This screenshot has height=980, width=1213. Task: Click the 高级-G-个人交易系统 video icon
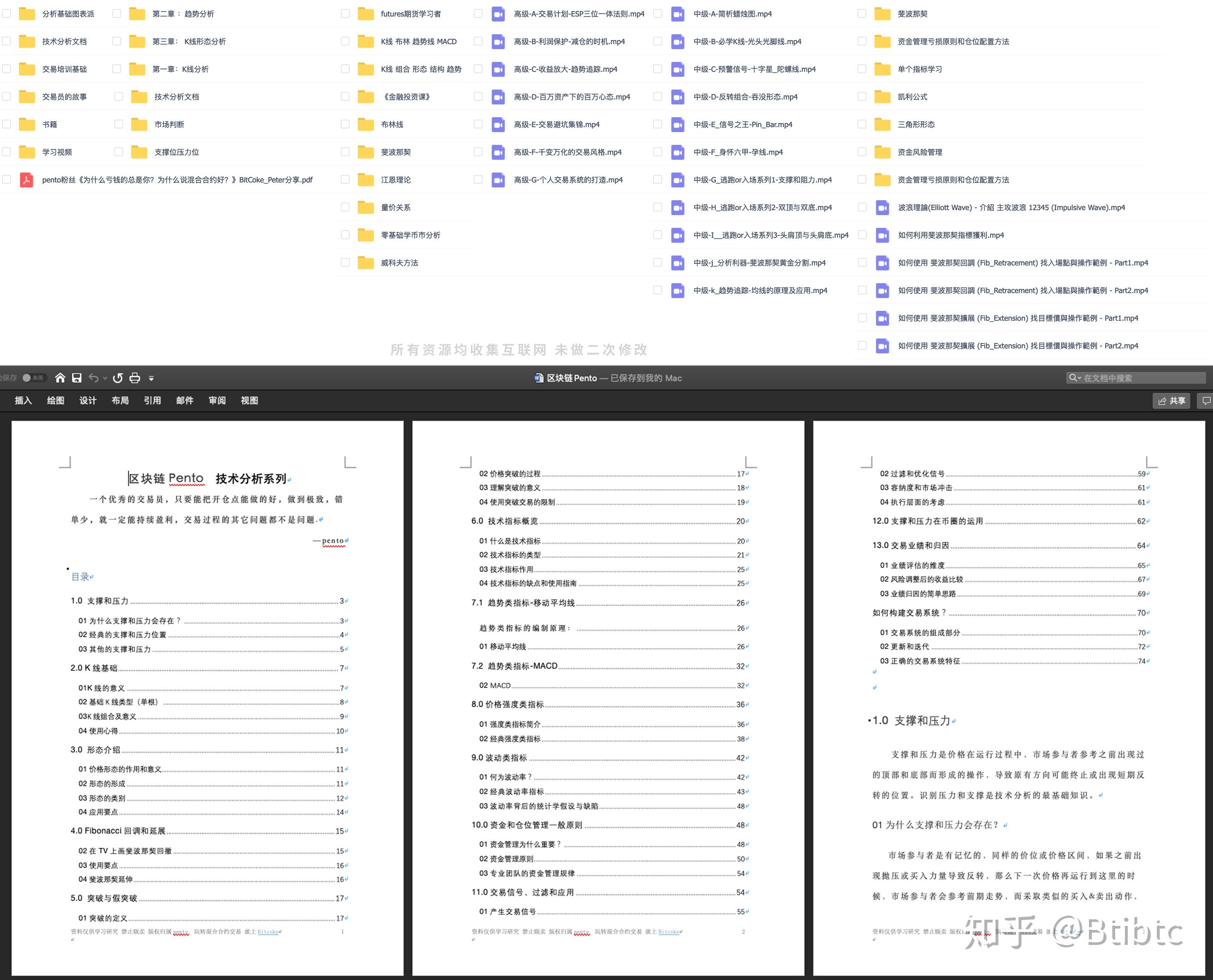point(499,180)
